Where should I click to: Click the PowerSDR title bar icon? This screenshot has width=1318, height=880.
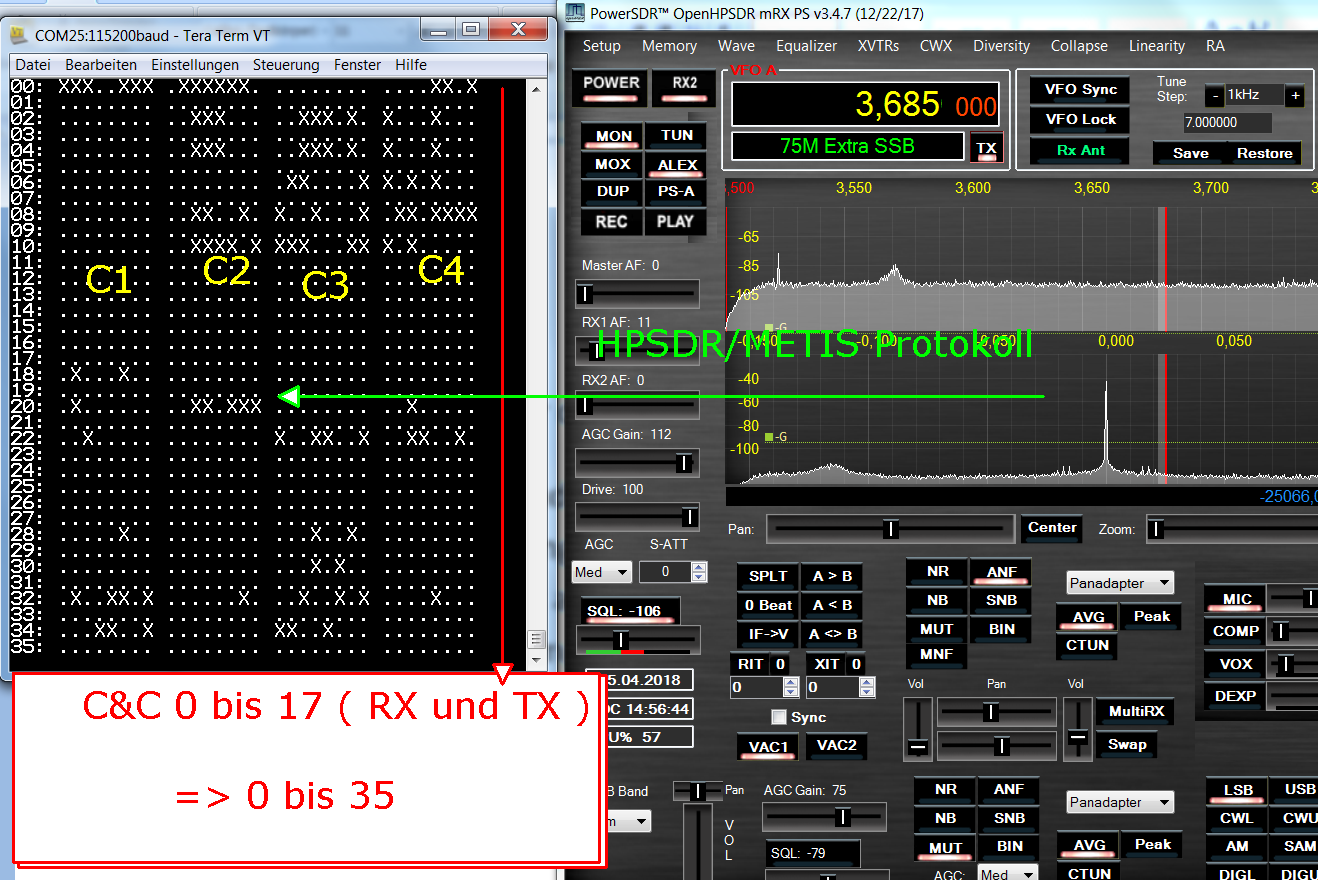[575, 13]
